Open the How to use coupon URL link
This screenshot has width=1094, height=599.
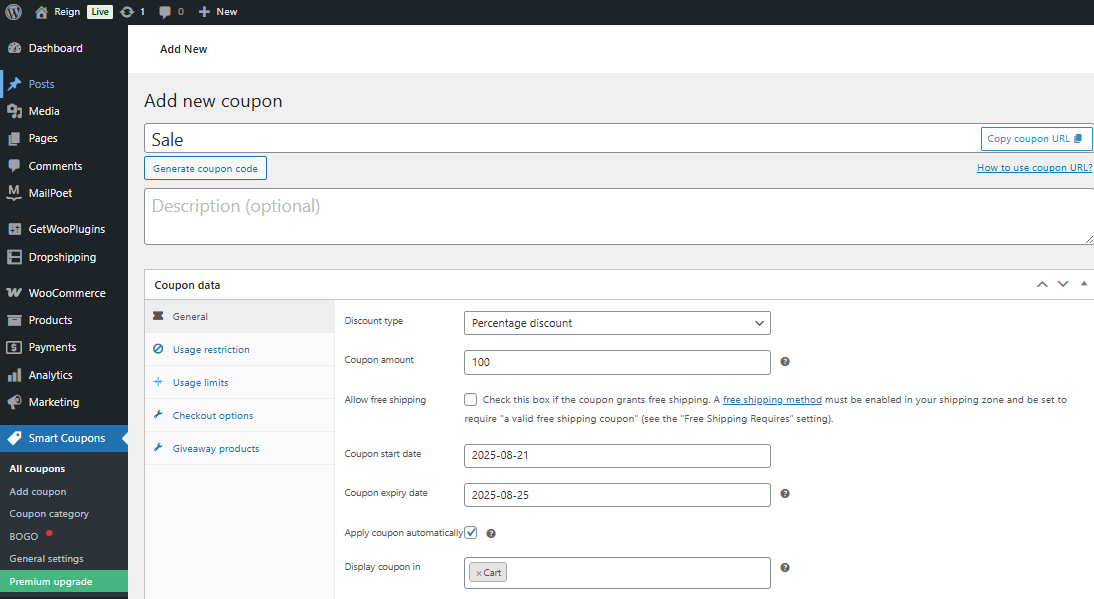pyautogui.click(x=1034, y=168)
